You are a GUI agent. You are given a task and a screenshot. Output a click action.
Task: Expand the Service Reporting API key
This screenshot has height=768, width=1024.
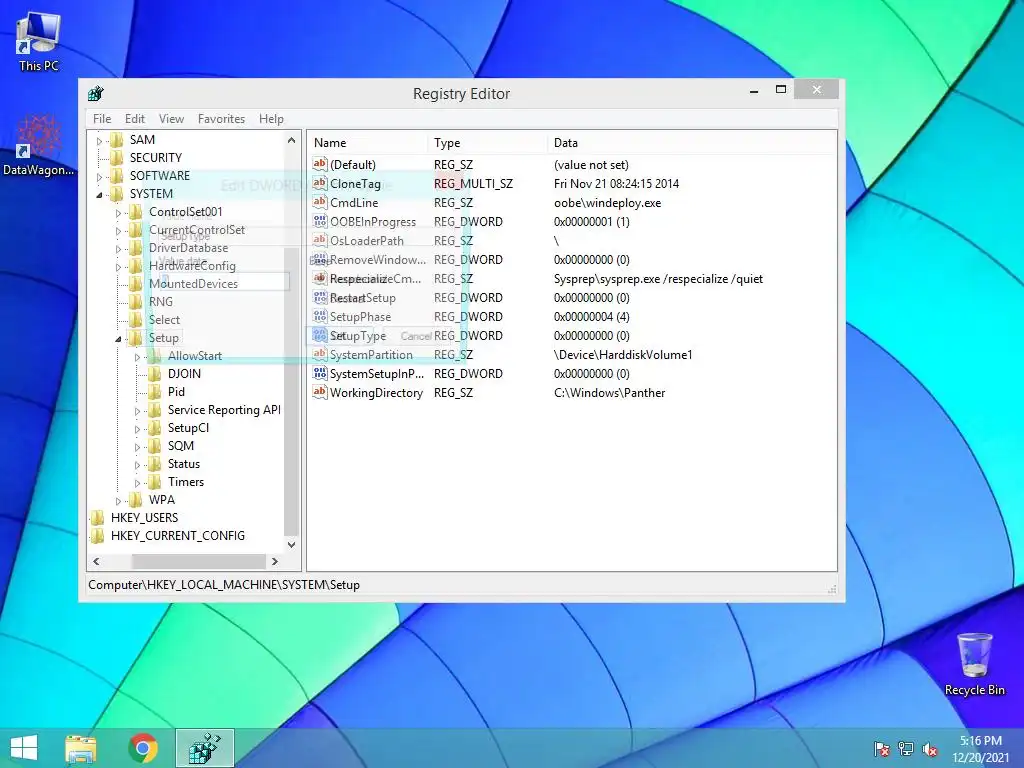(137, 411)
